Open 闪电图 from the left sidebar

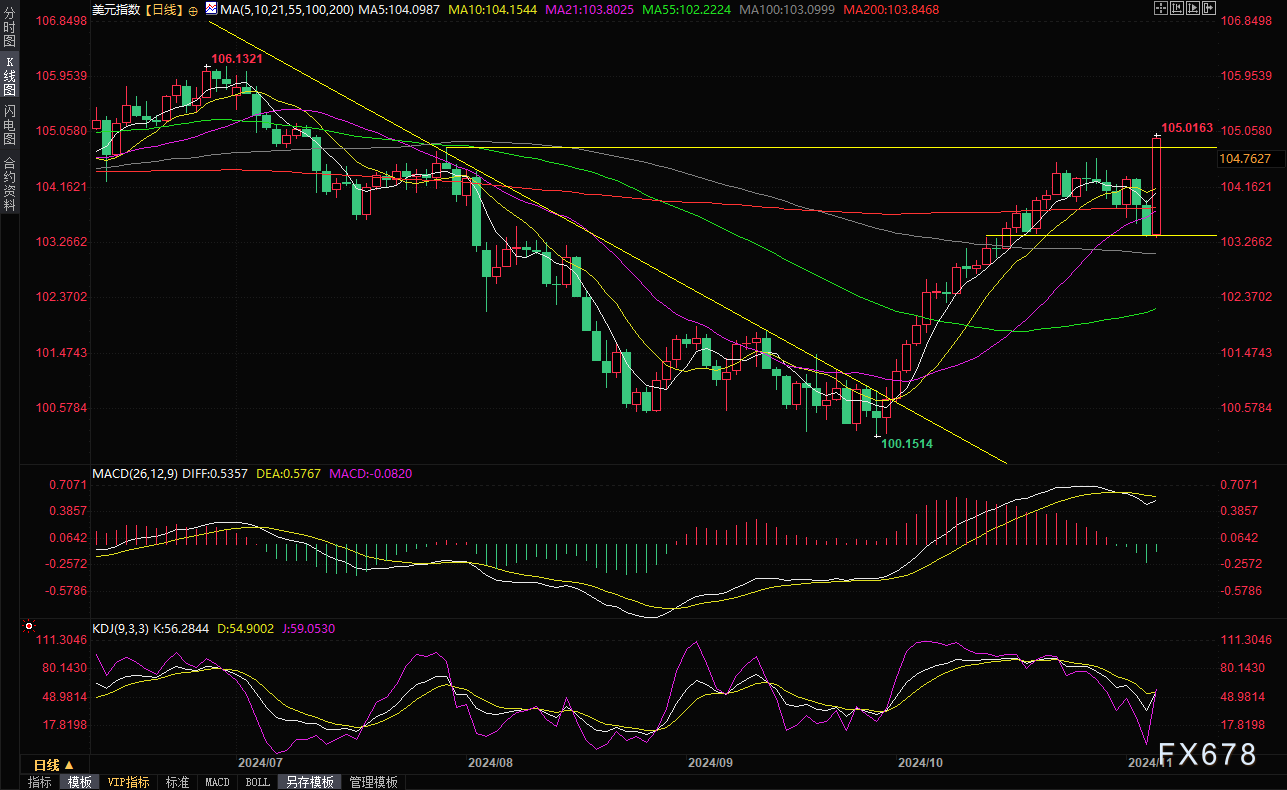coord(10,125)
